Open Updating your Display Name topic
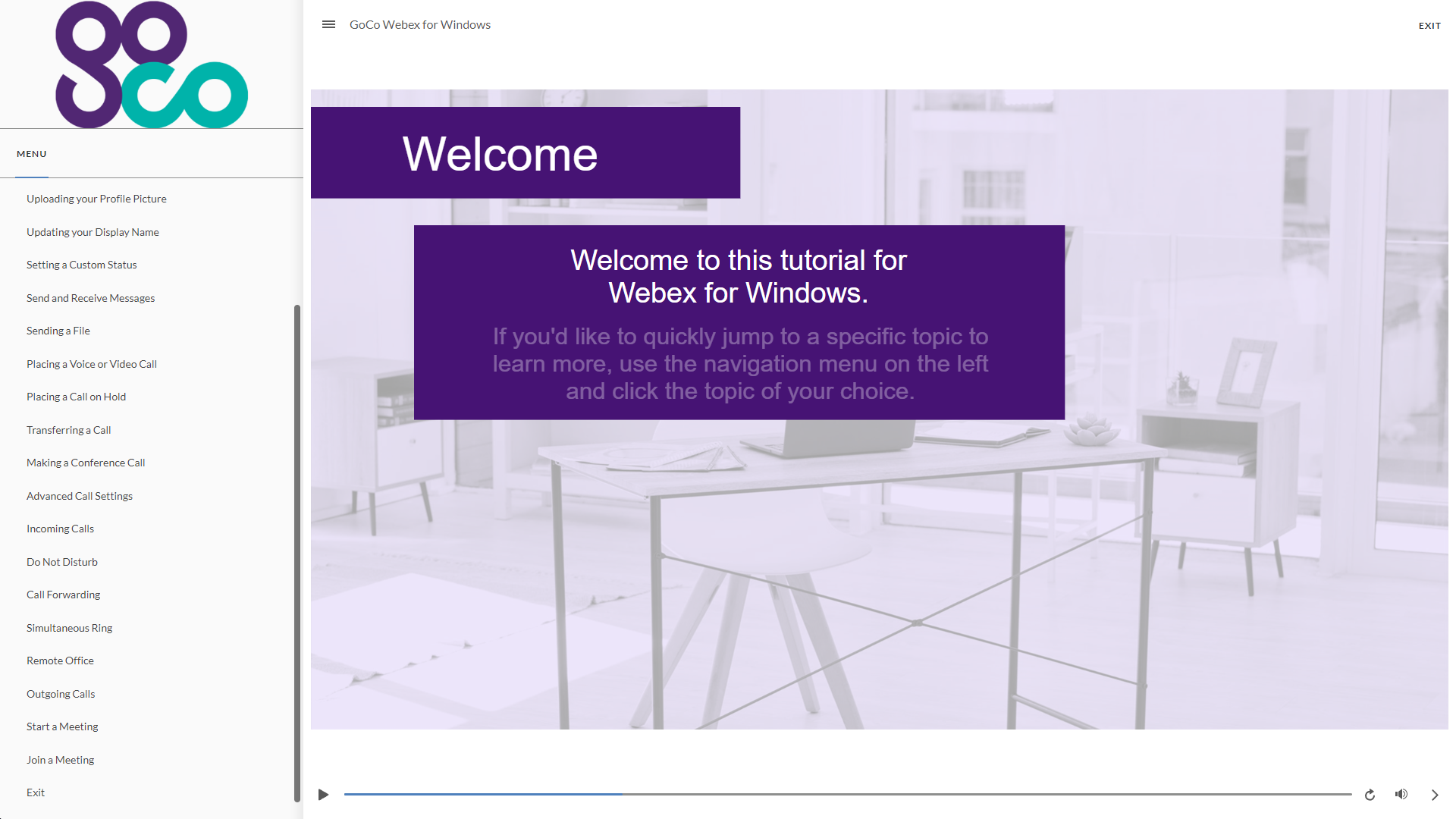The height and width of the screenshot is (819, 1456). click(x=93, y=232)
